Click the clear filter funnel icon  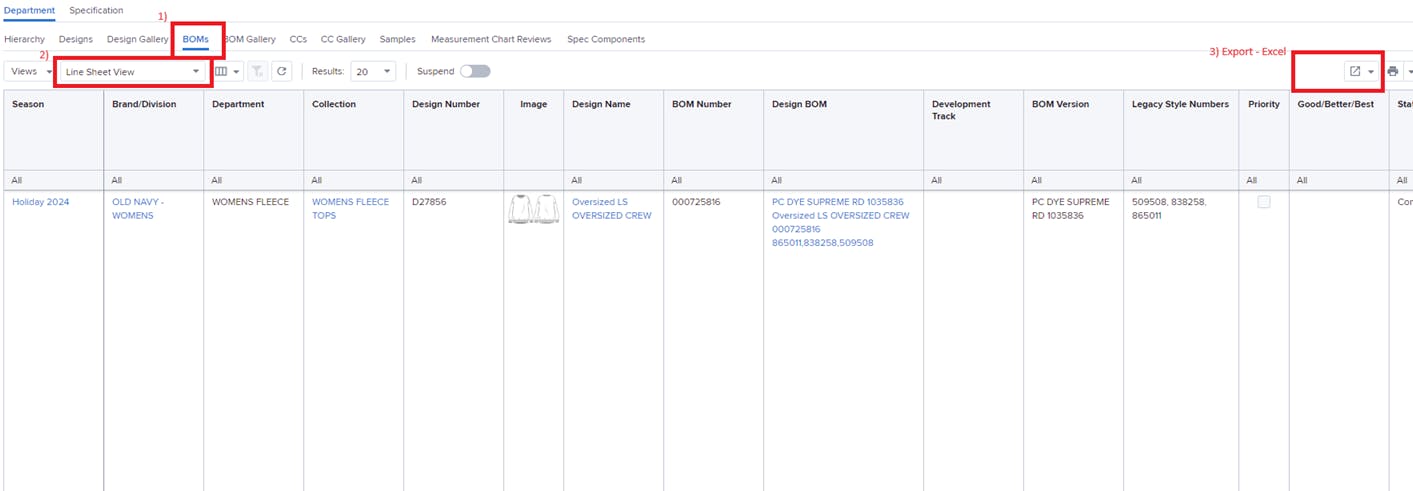pos(257,72)
